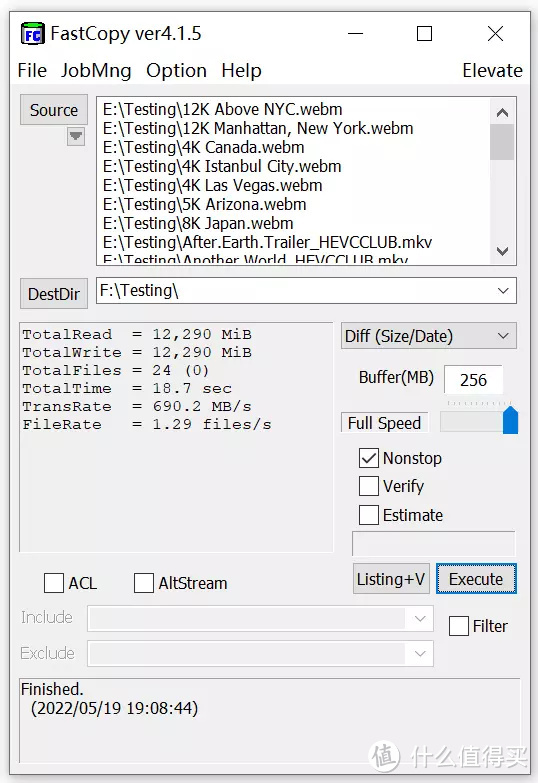Open the Diff (Size/Date) mode dropdown
Viewport: 538px width, 783px height.
[503, 336]
